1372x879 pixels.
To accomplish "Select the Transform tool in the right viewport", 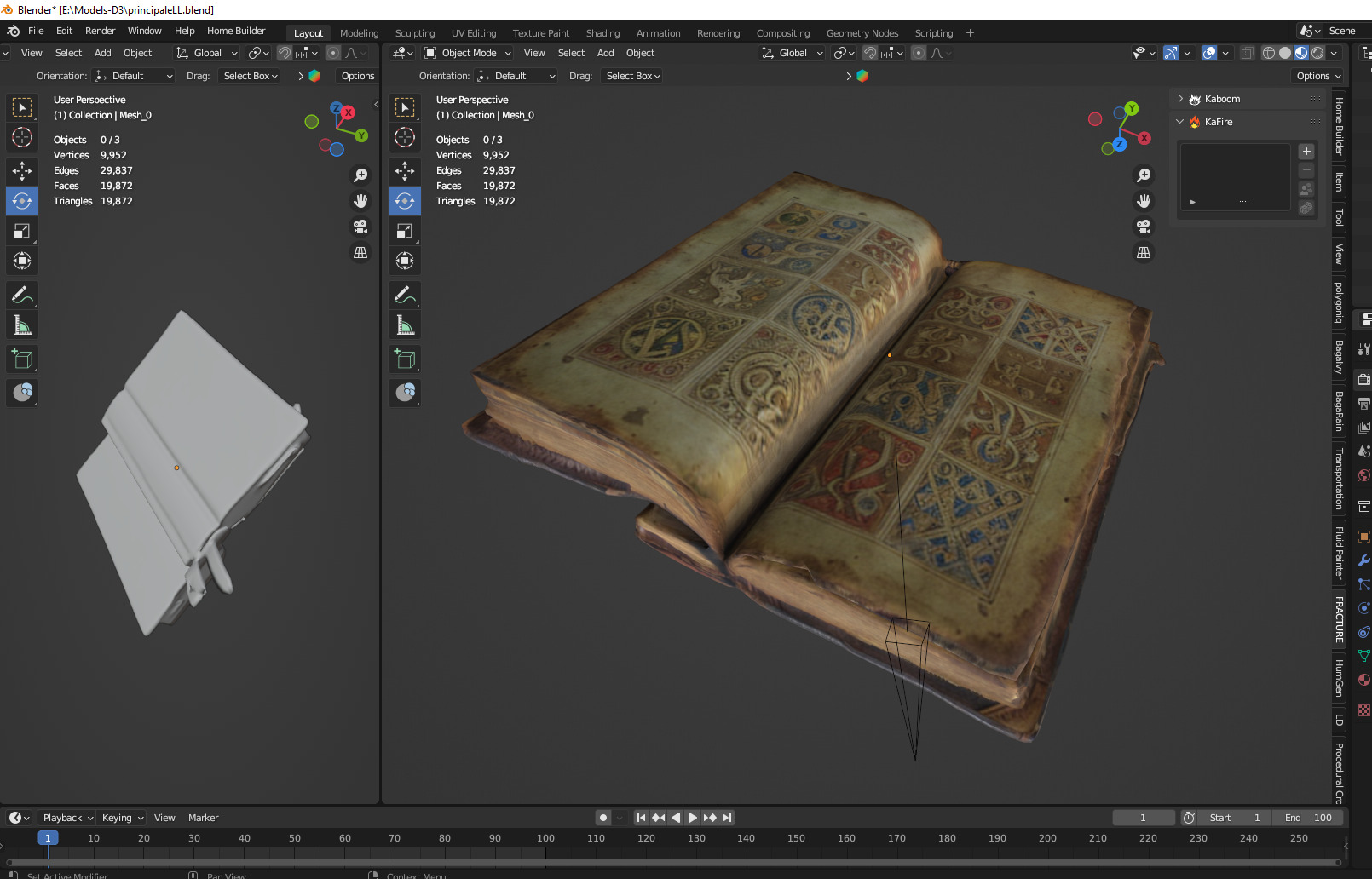I will 405,261.
